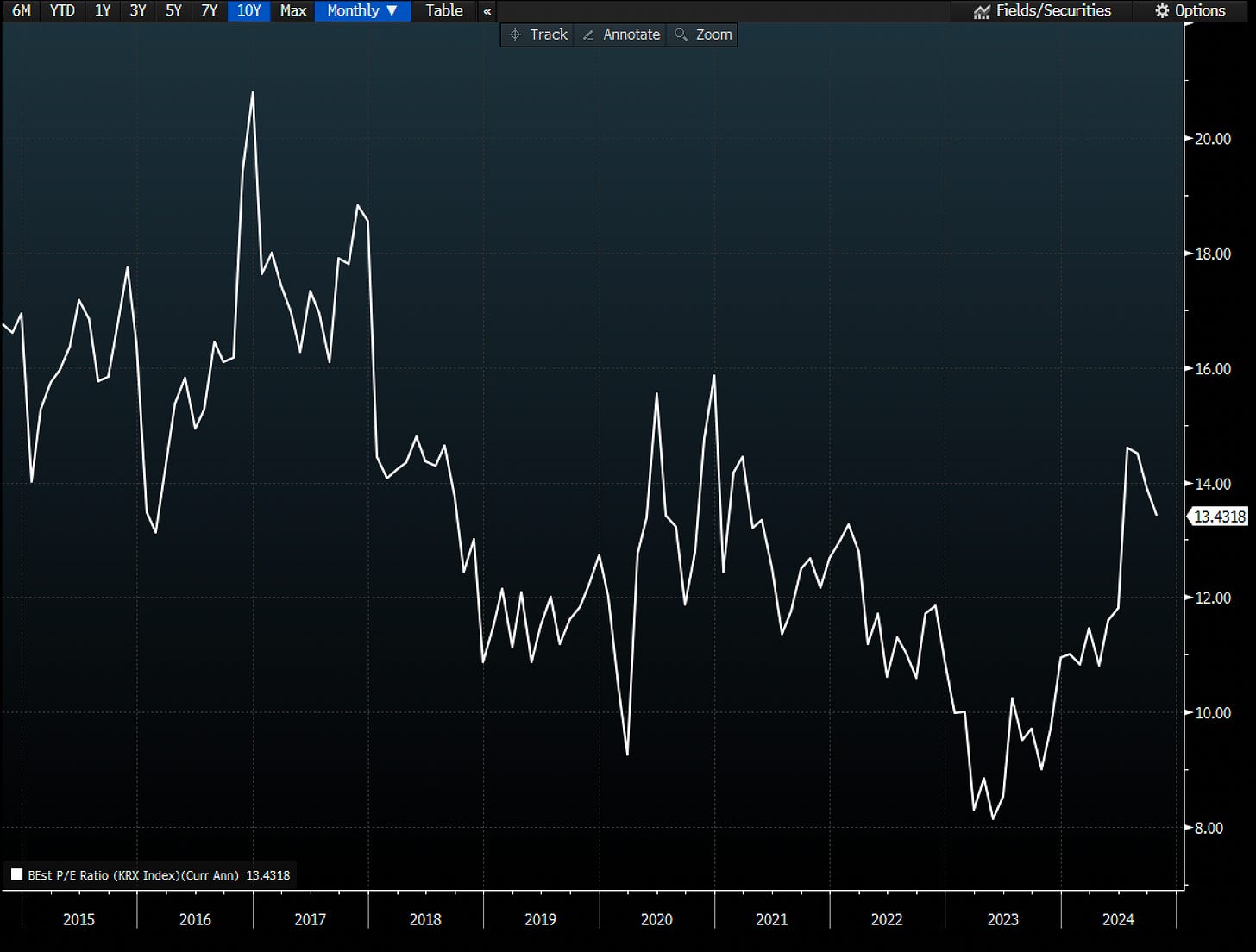Click the 13.4318 last-value axis tag
The width and height of the screenshot is (1256, 952).
pos(1219,517)
